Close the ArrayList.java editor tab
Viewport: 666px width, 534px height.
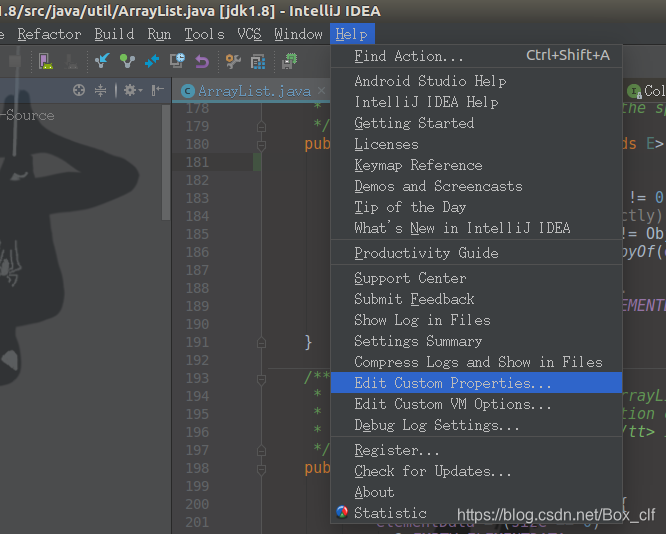322,90
